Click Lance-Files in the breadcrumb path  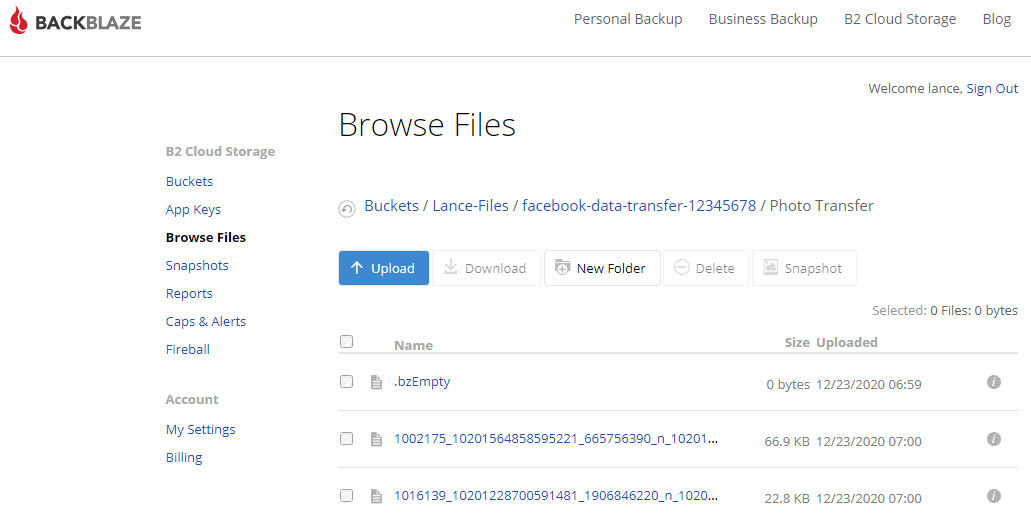coord(470,205)
